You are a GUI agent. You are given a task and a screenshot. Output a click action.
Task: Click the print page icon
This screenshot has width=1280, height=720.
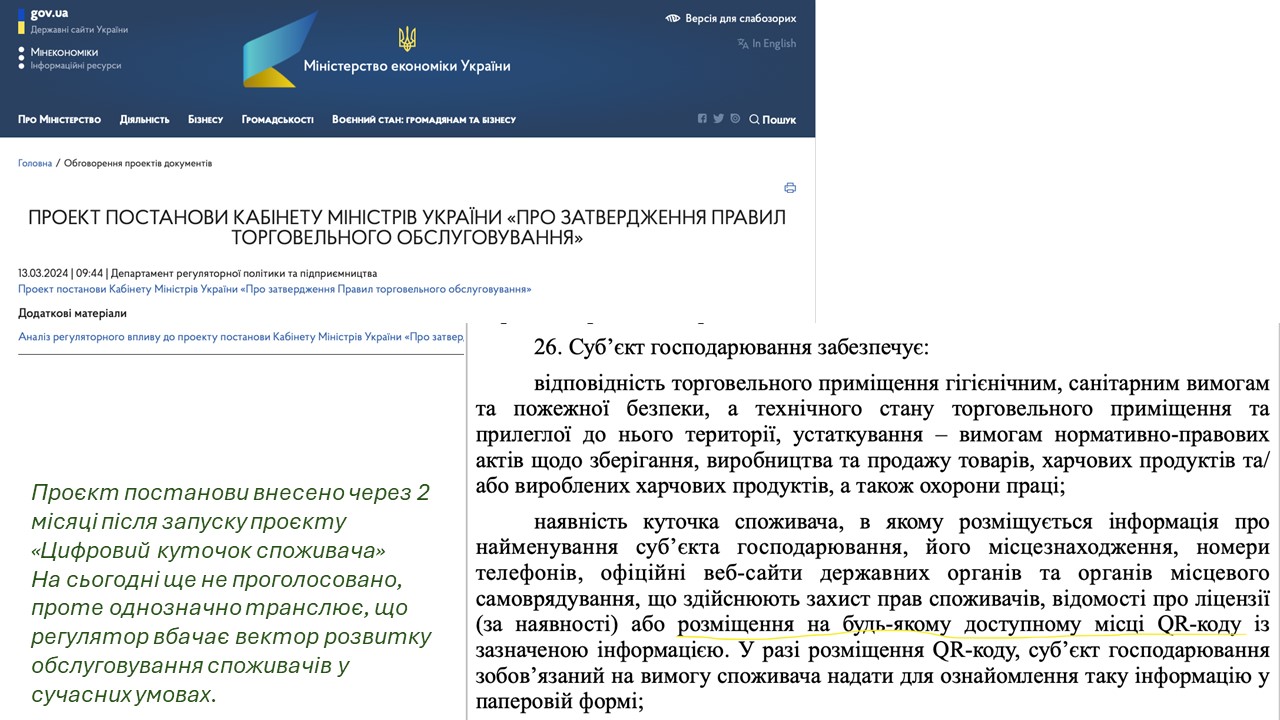tap(790, 188)
